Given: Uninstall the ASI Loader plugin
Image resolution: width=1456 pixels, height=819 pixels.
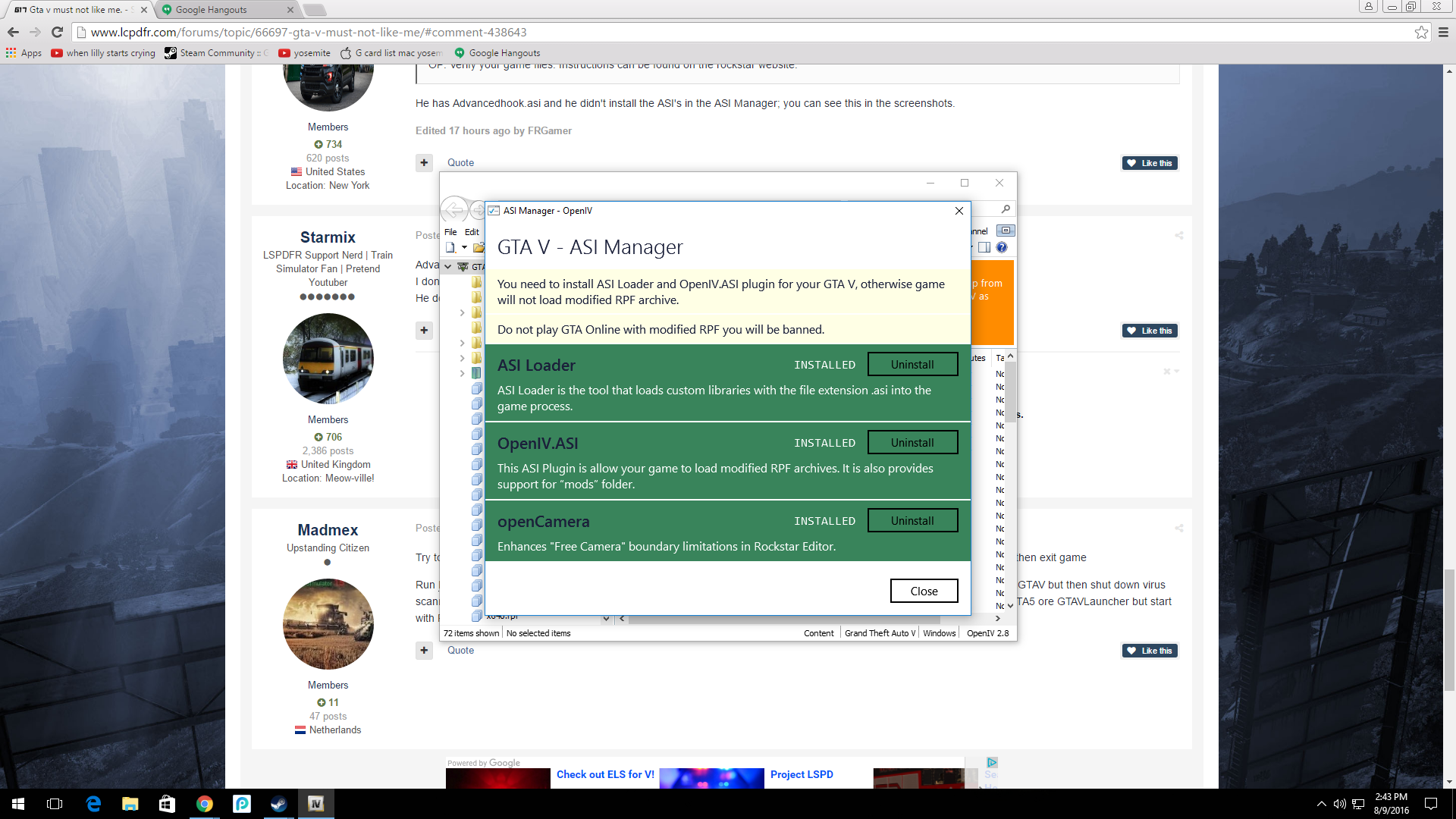Looking at the screenshot, I should (912, 365).
